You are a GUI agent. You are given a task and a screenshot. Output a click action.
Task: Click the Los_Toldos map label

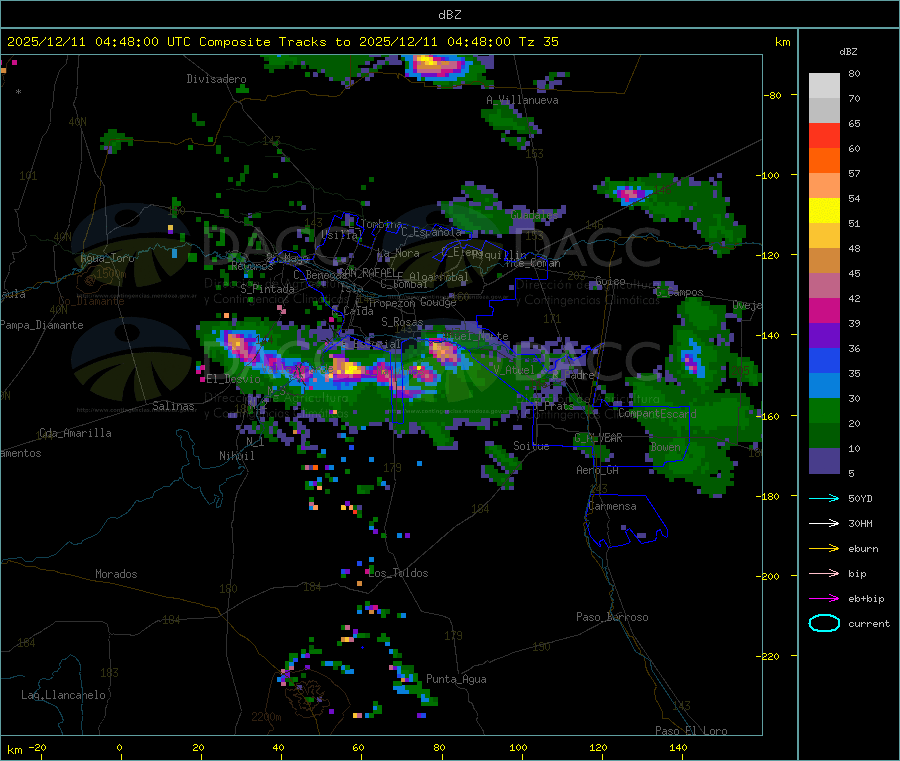pos(398,573)
